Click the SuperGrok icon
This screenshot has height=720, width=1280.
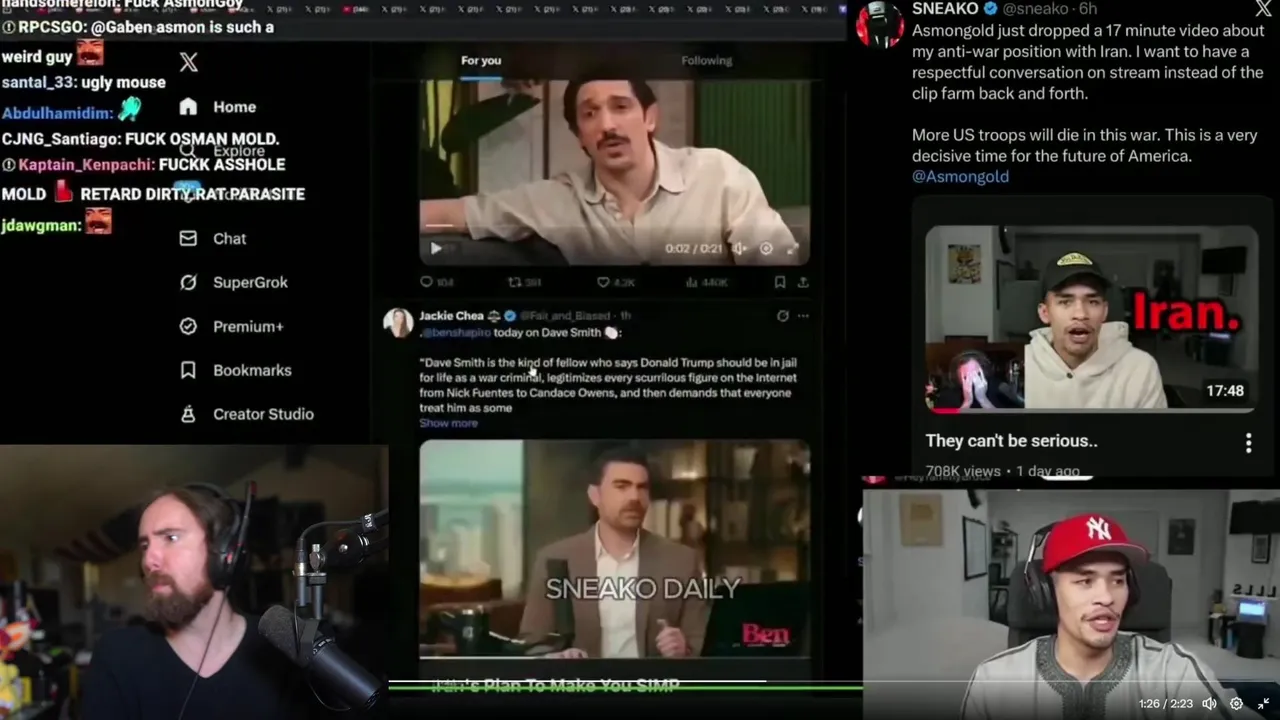pos(188,283)
